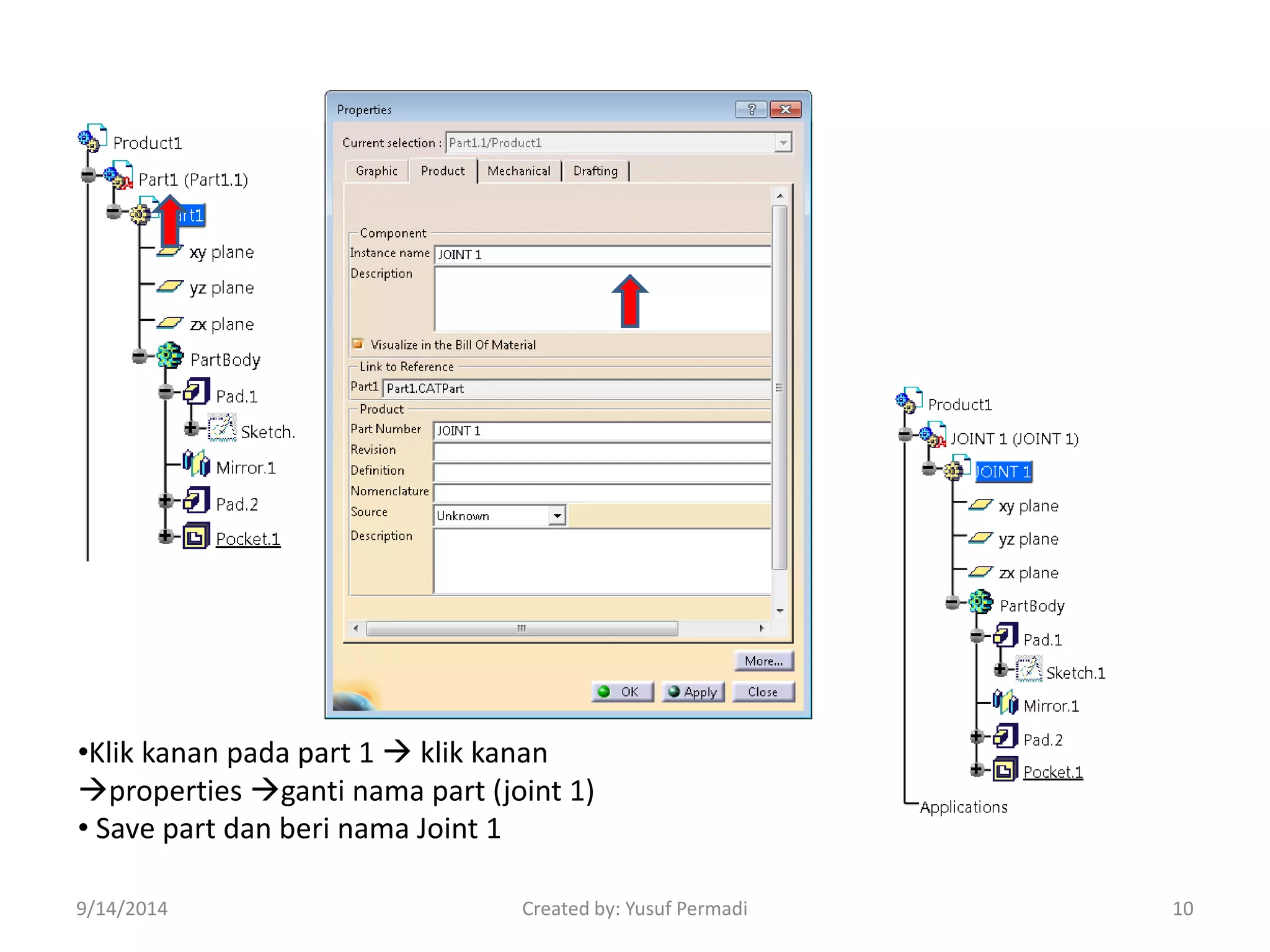
Task: Click the Pocket.1 icon in left tree
Action: click(x=196, y=537)
